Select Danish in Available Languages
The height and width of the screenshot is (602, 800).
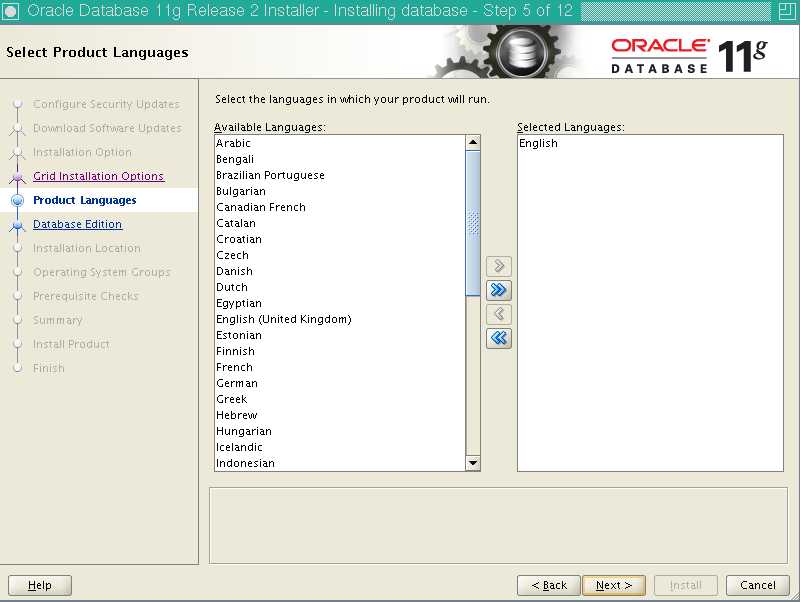340,271
